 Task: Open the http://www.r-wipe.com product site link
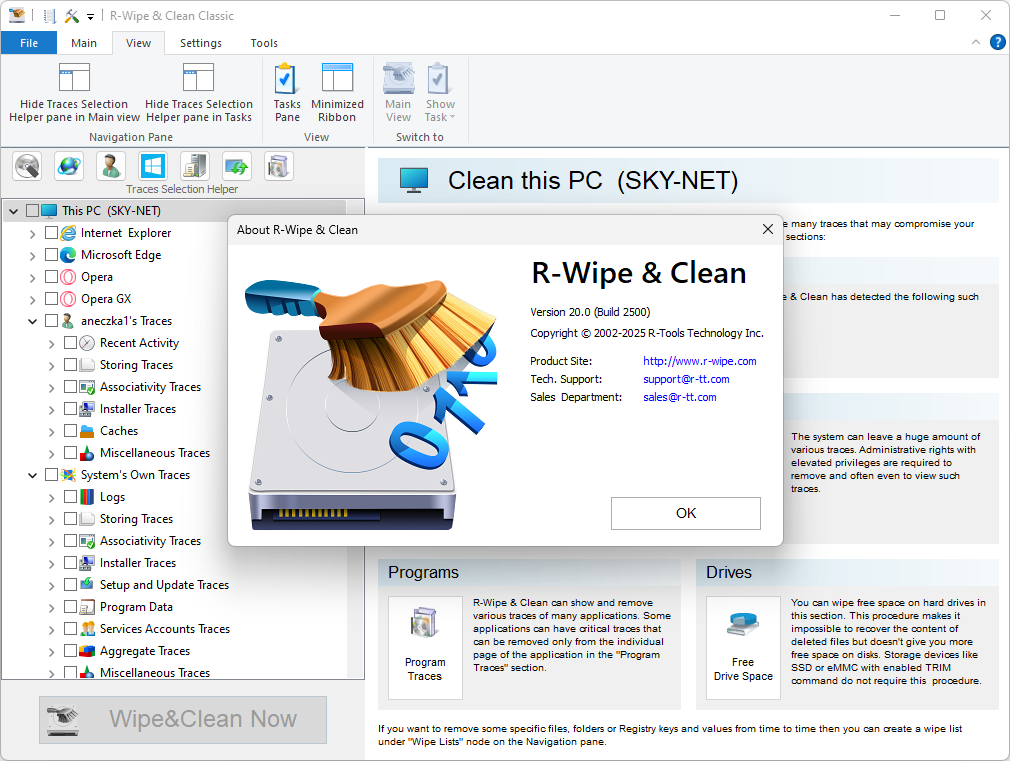click(700, 361)
